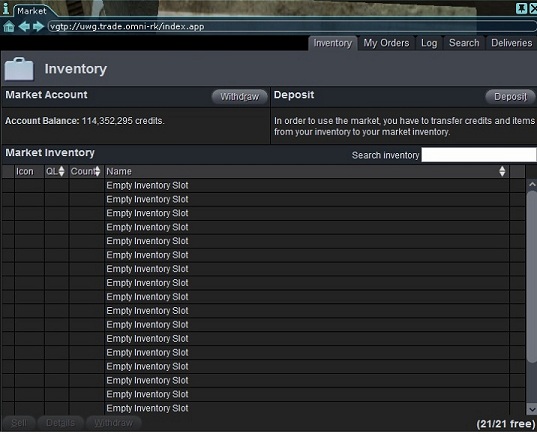Click the URL address bar
537x434 pixels.
(x=292, y=26)
